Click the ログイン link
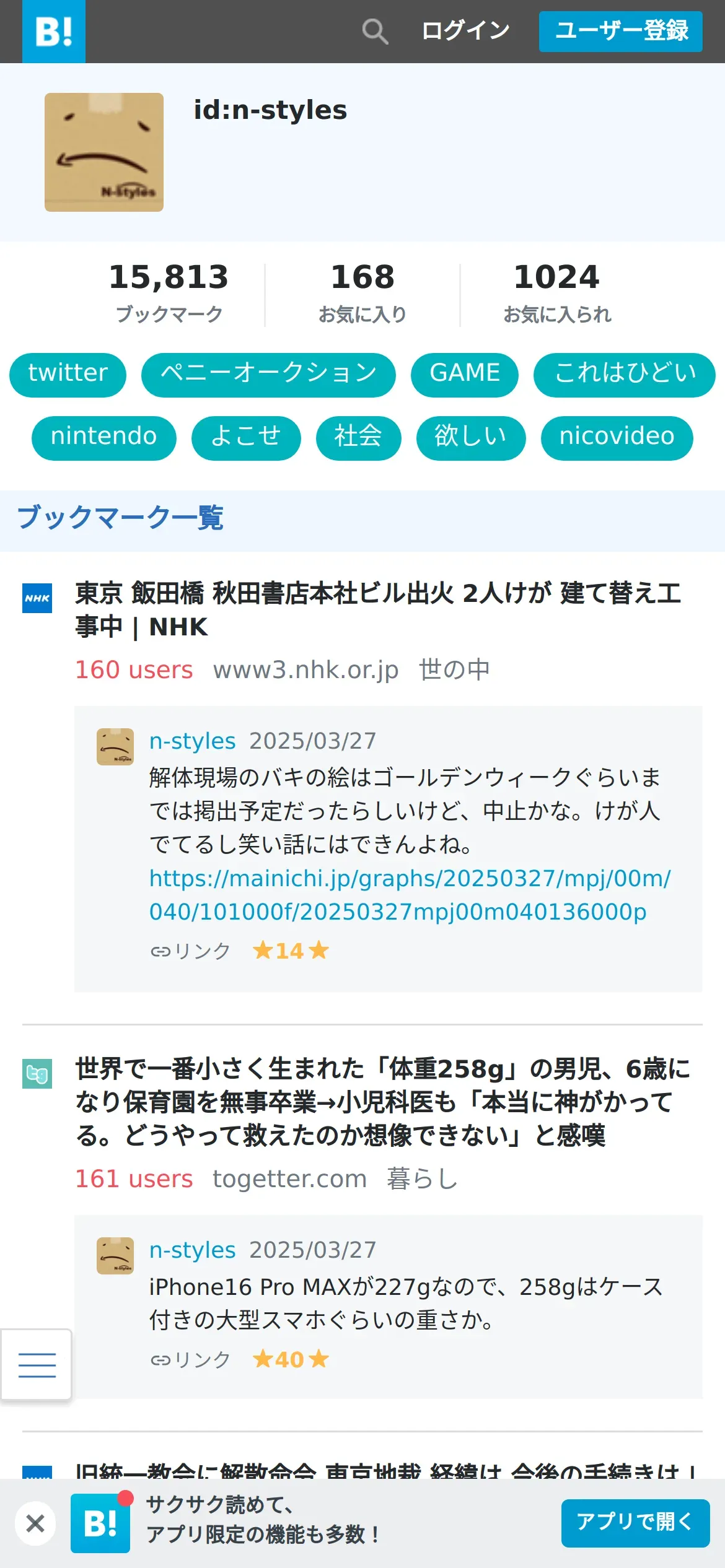This screenshot has height=1568, width=725. 465,30
